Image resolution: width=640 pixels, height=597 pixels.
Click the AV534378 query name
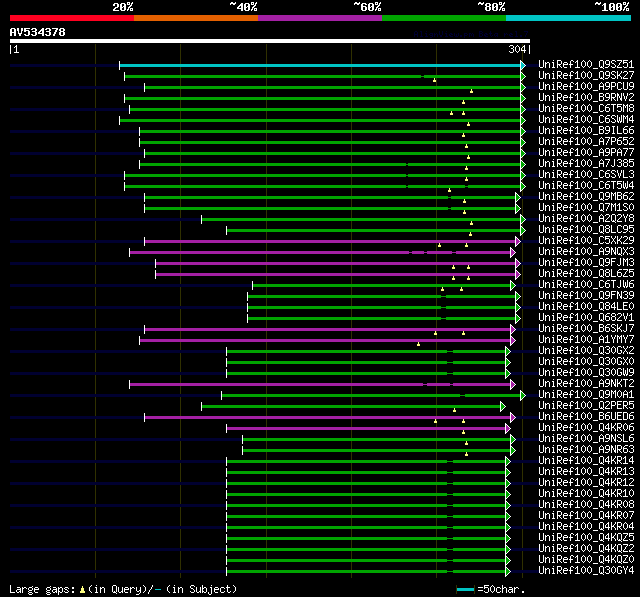coord(38,32)
